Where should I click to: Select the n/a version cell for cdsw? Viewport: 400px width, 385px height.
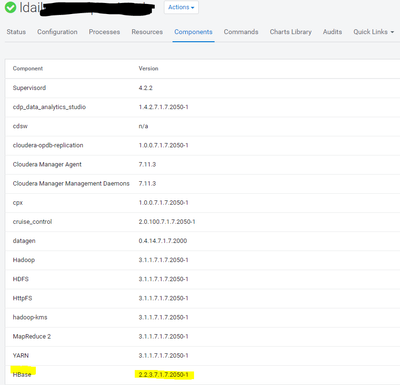click(143, 126)
